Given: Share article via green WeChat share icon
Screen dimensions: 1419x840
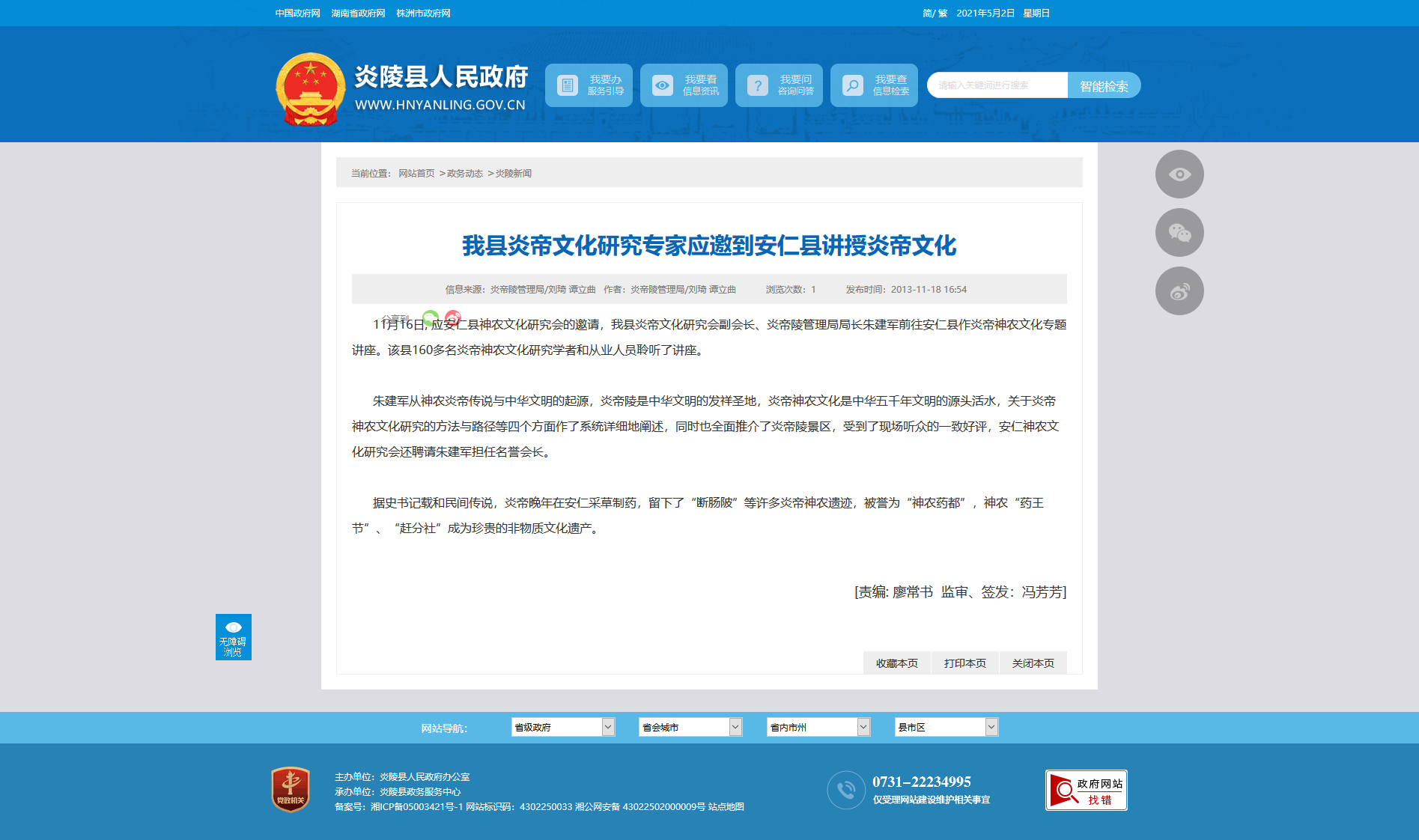Looking at the screenshot, I should [x=430, y=318].
